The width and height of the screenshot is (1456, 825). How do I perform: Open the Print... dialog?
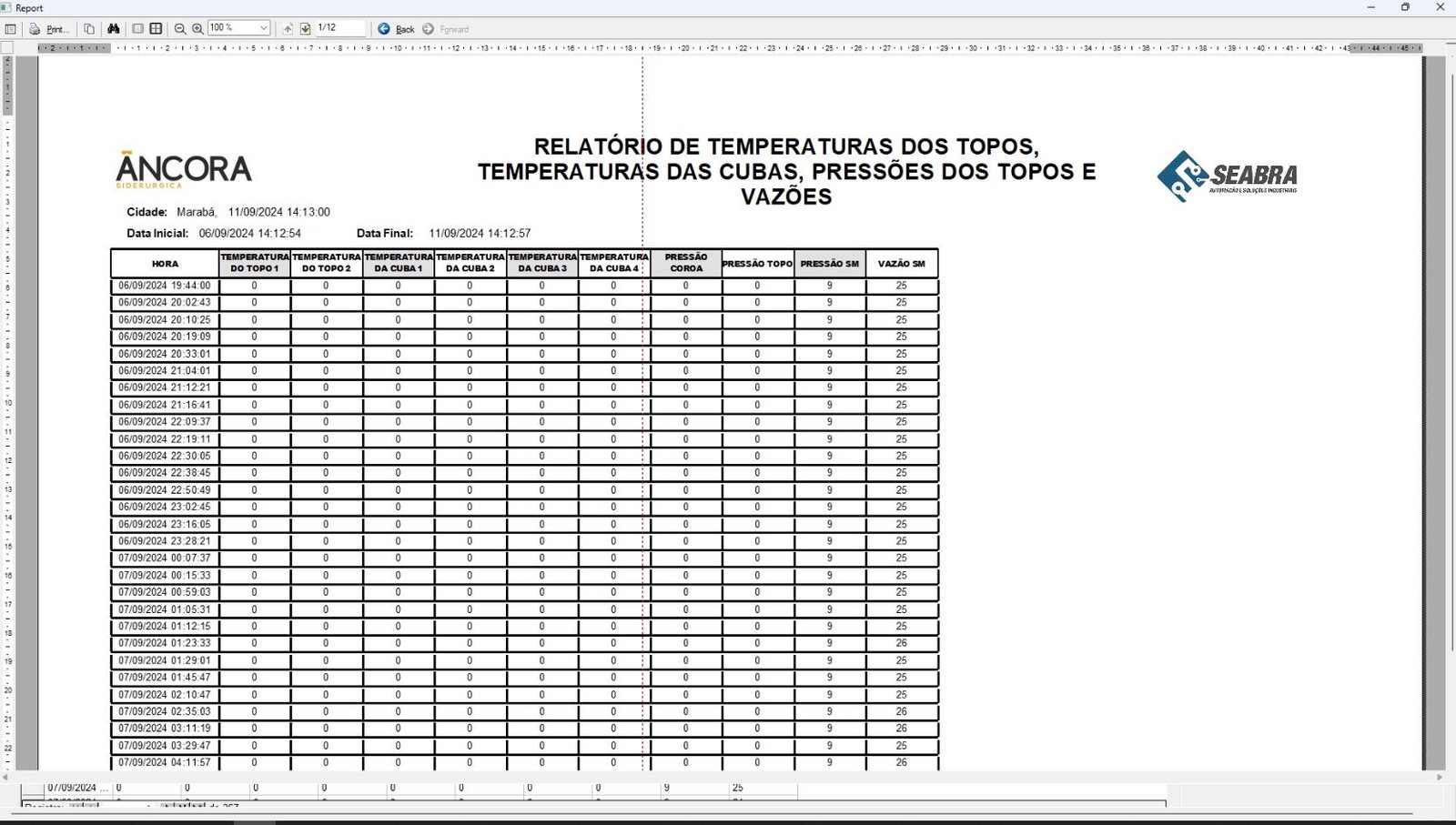pos(49,29)
